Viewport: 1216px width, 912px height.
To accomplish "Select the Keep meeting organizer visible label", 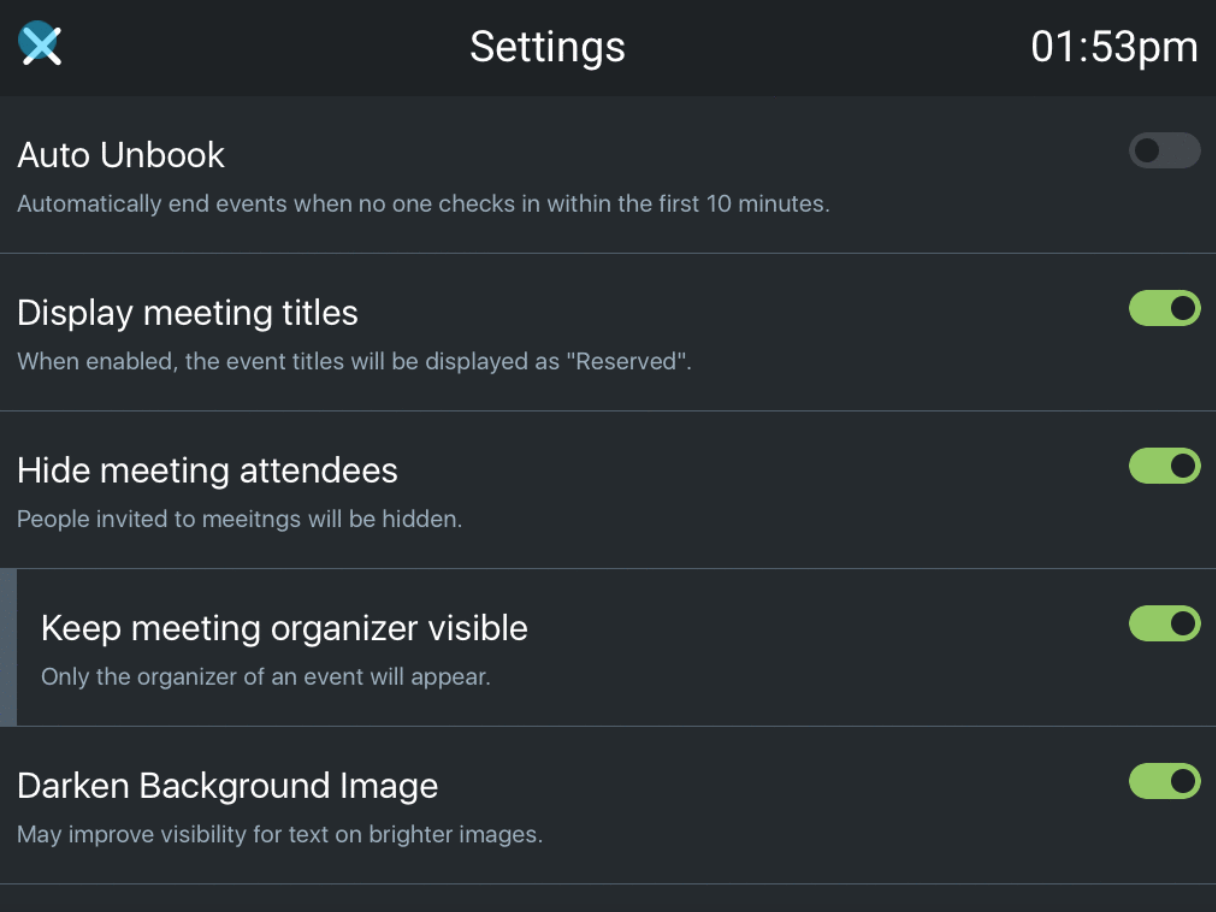I will (284, 628).
